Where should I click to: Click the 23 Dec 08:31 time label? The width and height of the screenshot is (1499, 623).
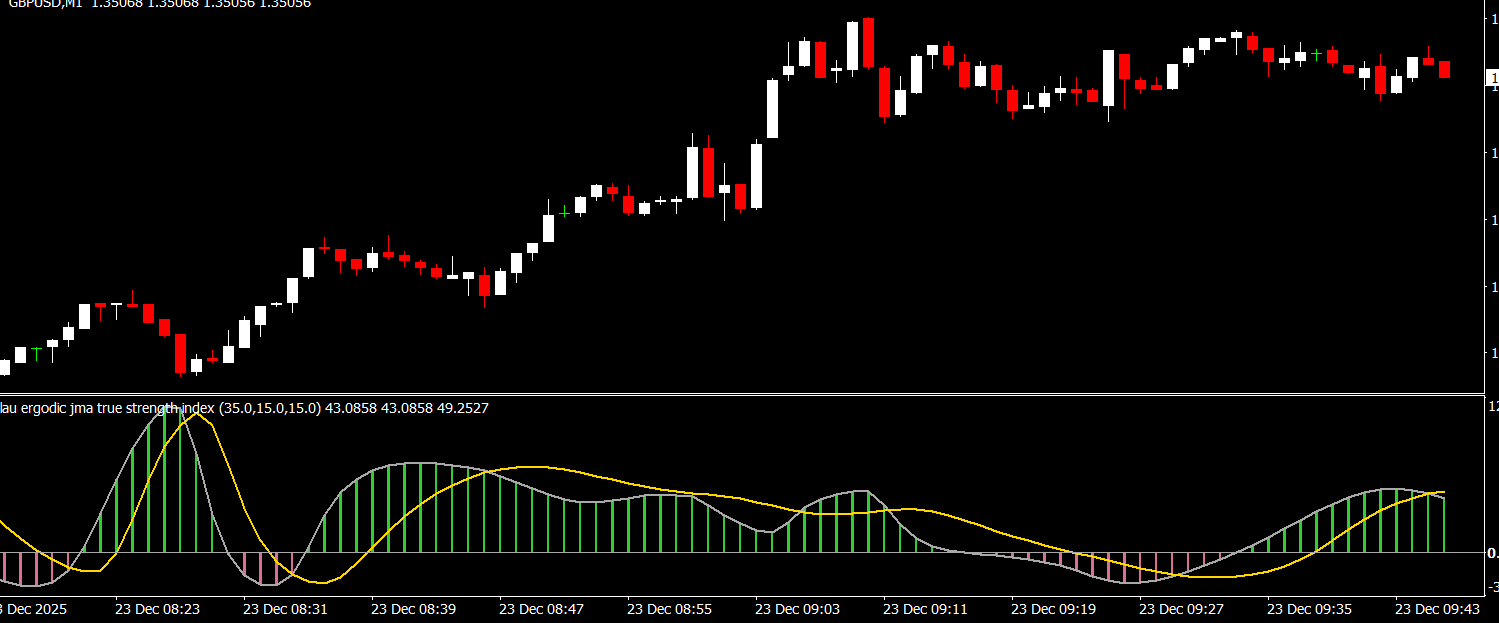tap(285, 608)
